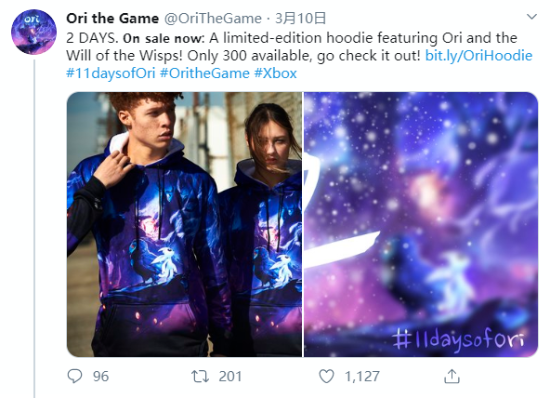Open the Ori the Game profile avatar
The width and height of the screenshot is (550, 398).
34,32
